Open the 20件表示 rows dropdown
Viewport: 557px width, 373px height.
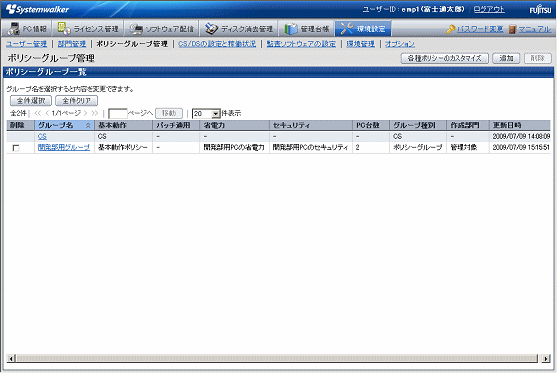206,114
